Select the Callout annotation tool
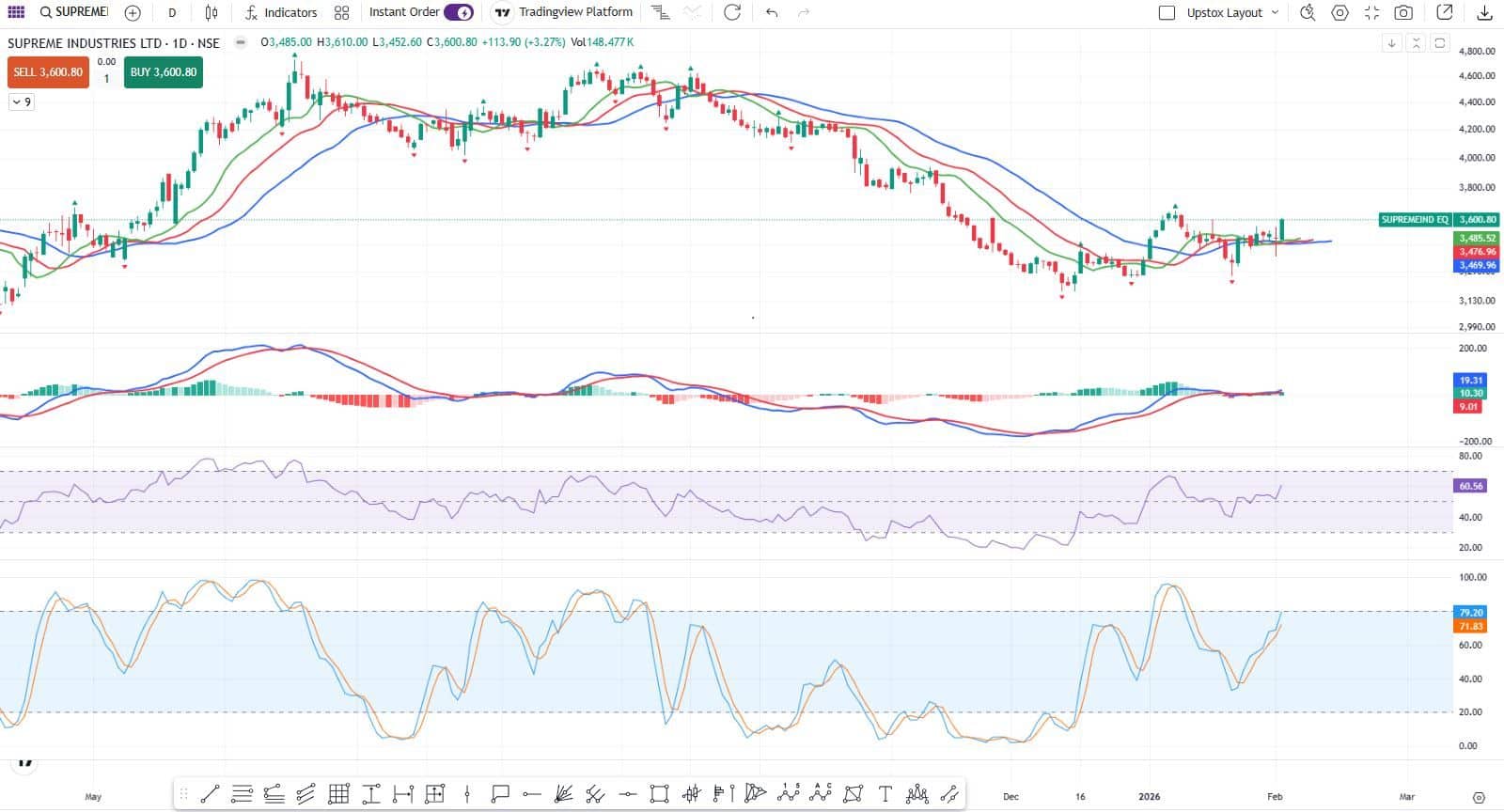 click(x=499, y=794)
